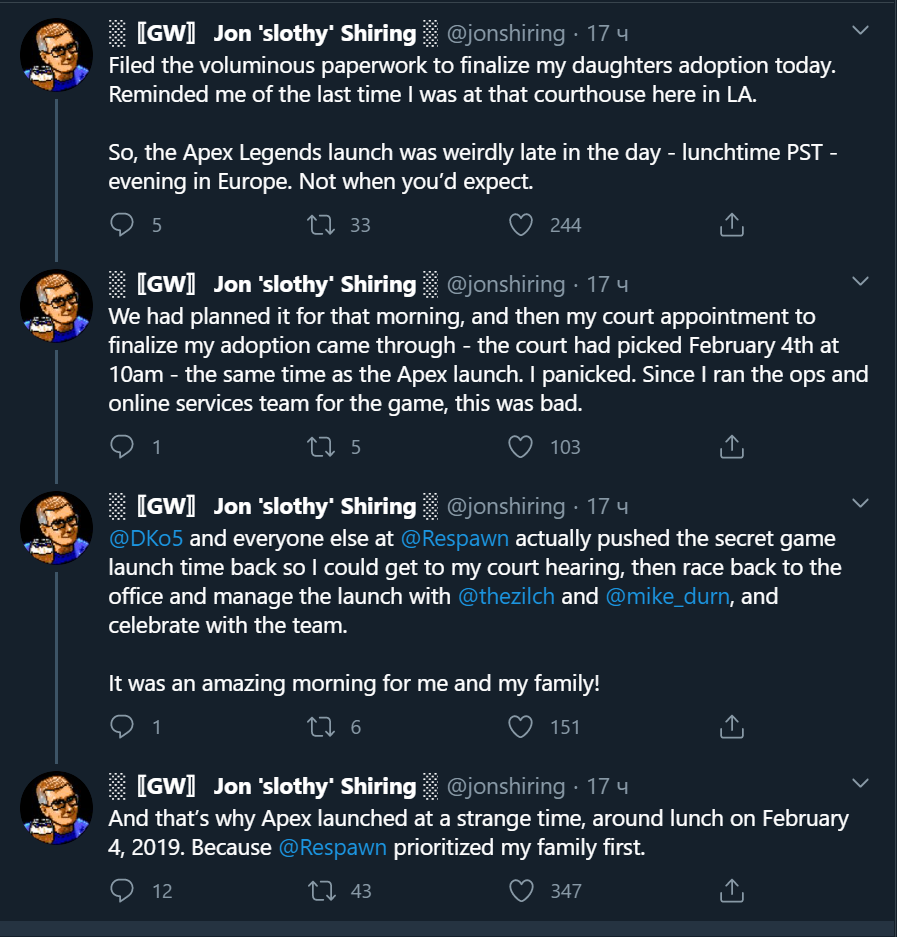Retweet the tweet with 43 retweets
Image resolution: width=897 pixels, height=937 pixels.
coord(323,890)
